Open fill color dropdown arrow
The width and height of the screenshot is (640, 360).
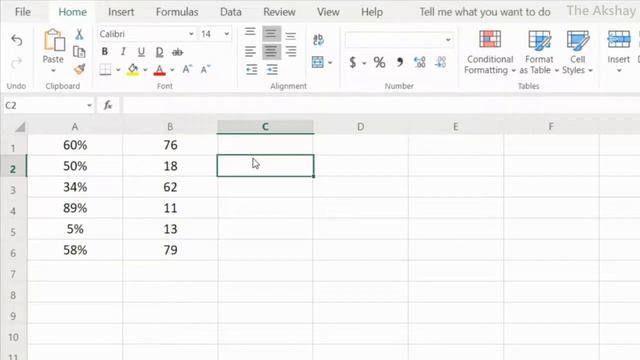145,70
